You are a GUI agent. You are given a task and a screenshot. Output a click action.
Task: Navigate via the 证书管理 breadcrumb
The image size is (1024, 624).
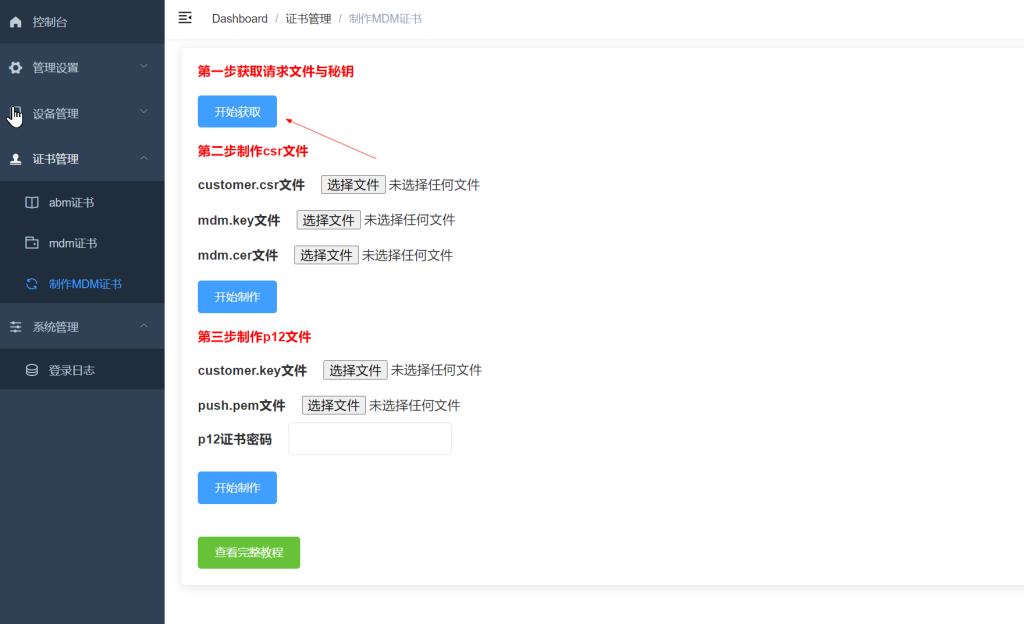[x=308, y=18]
